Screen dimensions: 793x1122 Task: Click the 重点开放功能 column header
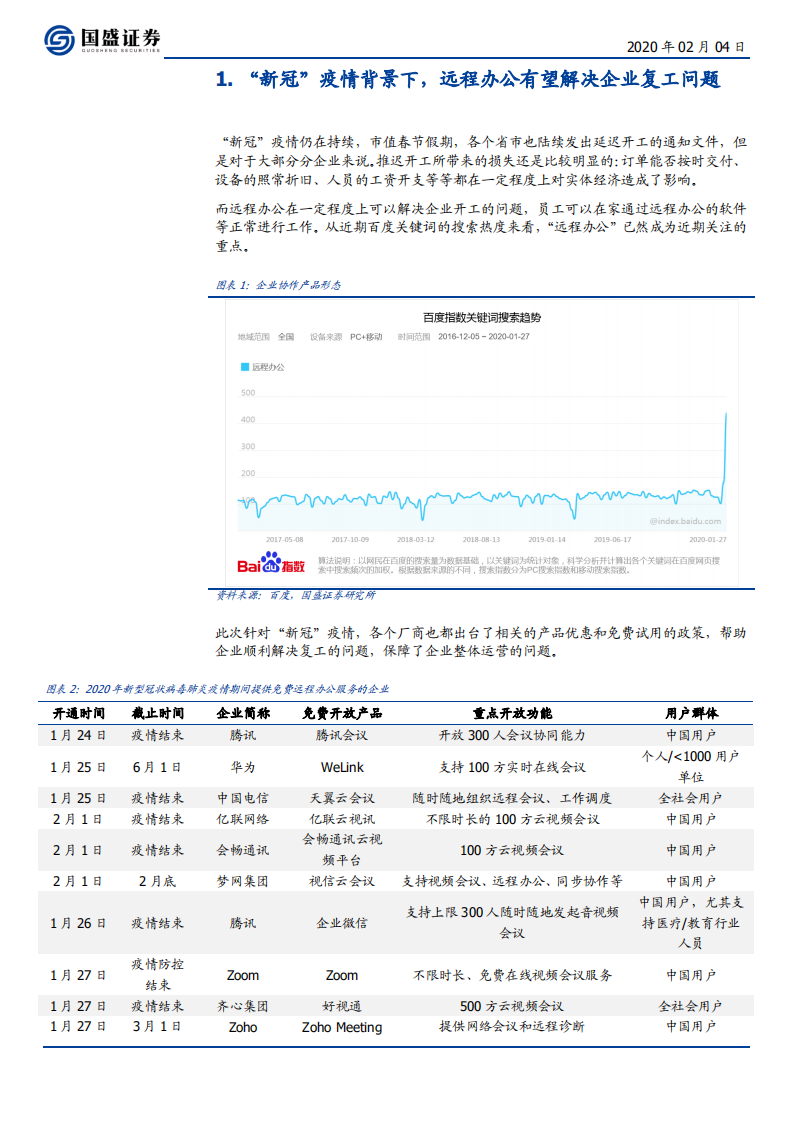click(512, 713)
